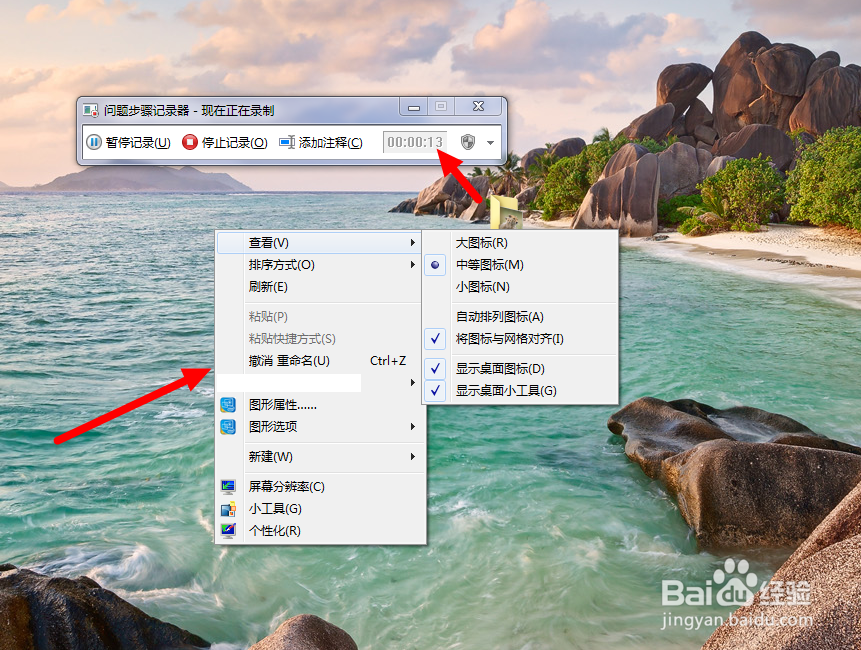Click the recorder window title text
861x650 pixels.
(x=189, y=110)
